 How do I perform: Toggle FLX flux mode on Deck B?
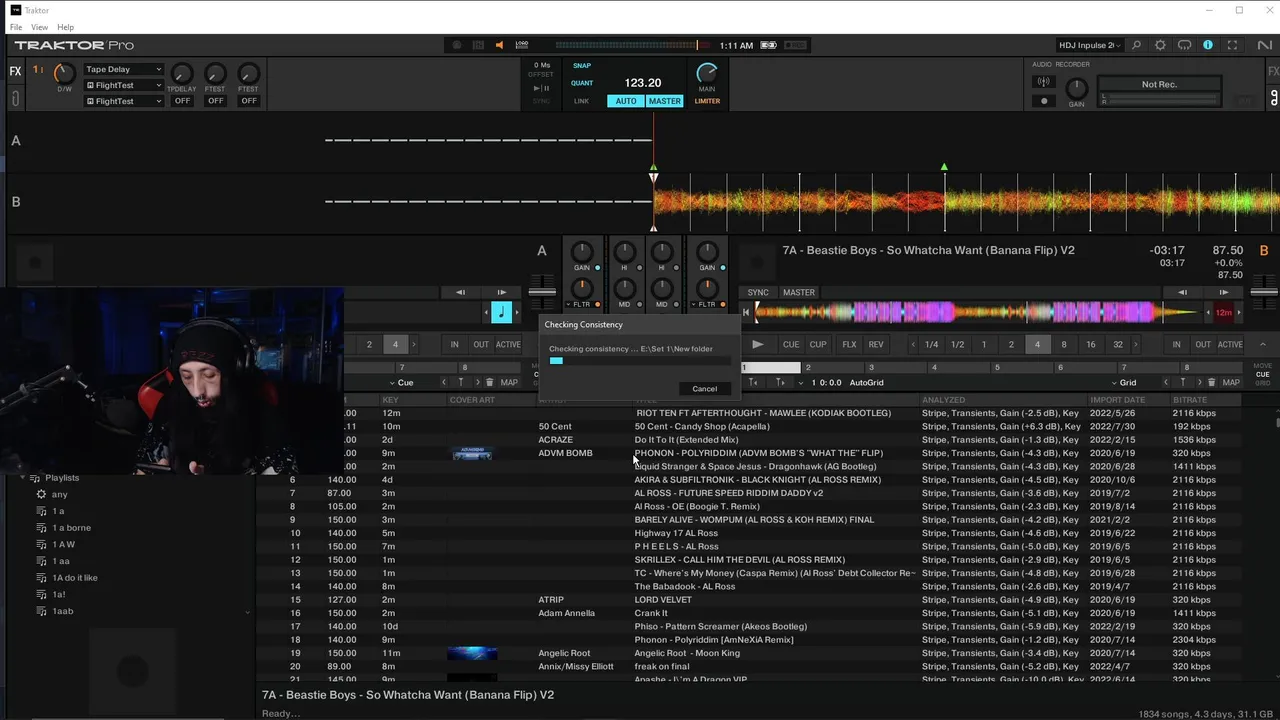click(849, 344)
